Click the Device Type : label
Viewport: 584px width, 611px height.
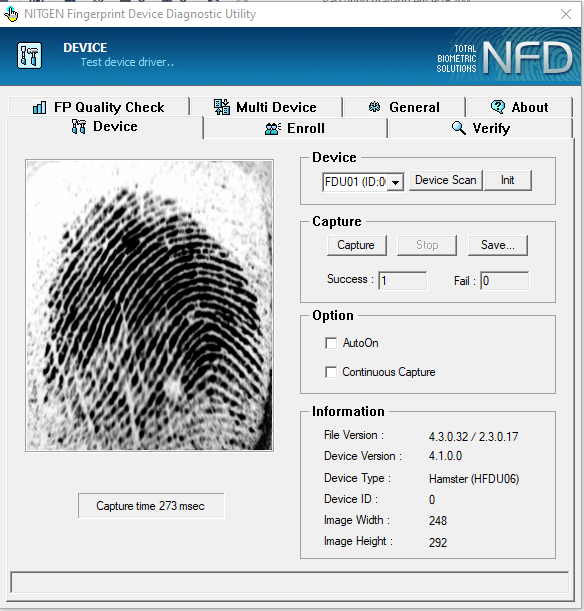click(x=357, y=478)
